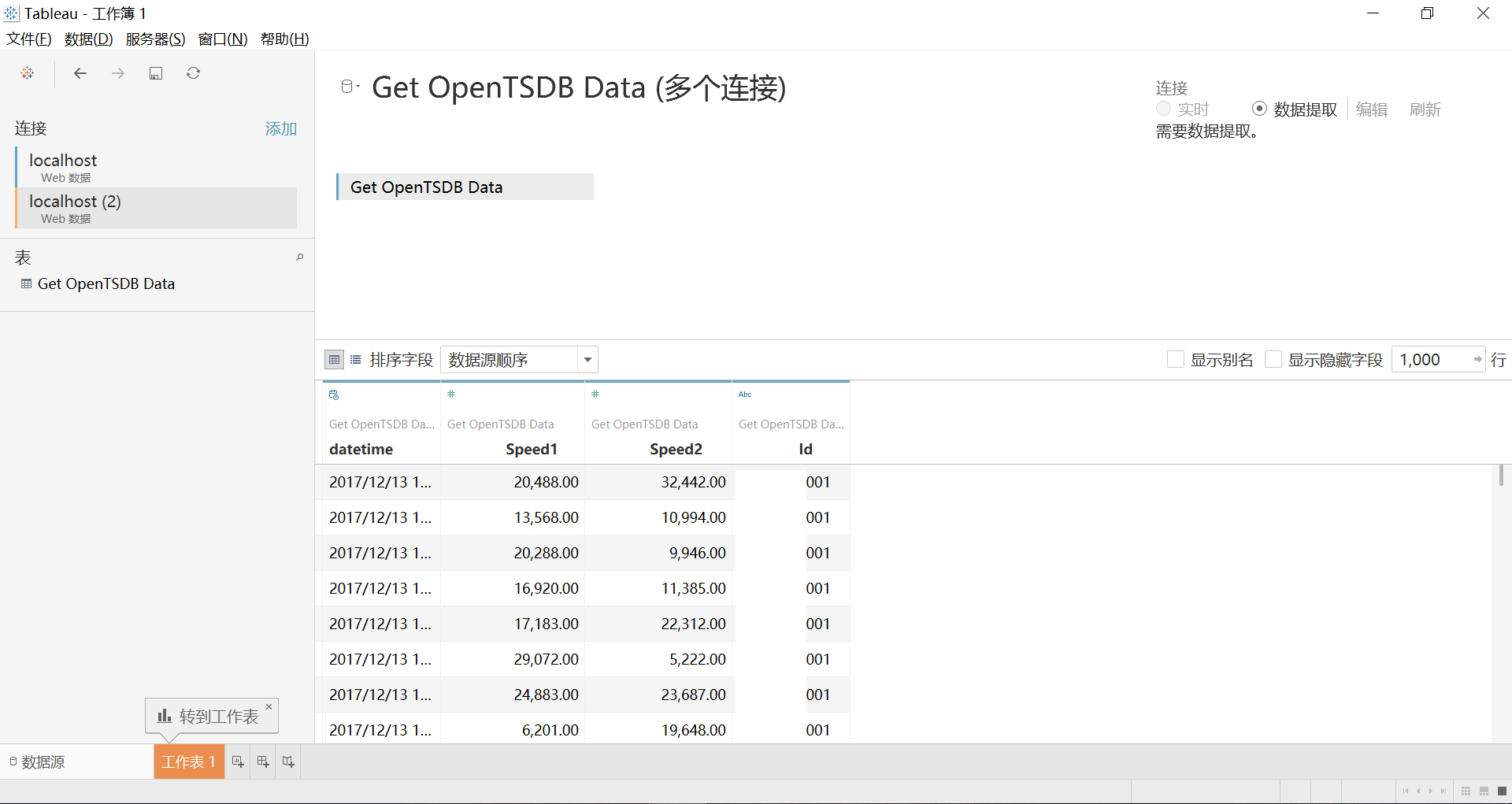Save workbook using the disk icon

click(x=156, y=73)
